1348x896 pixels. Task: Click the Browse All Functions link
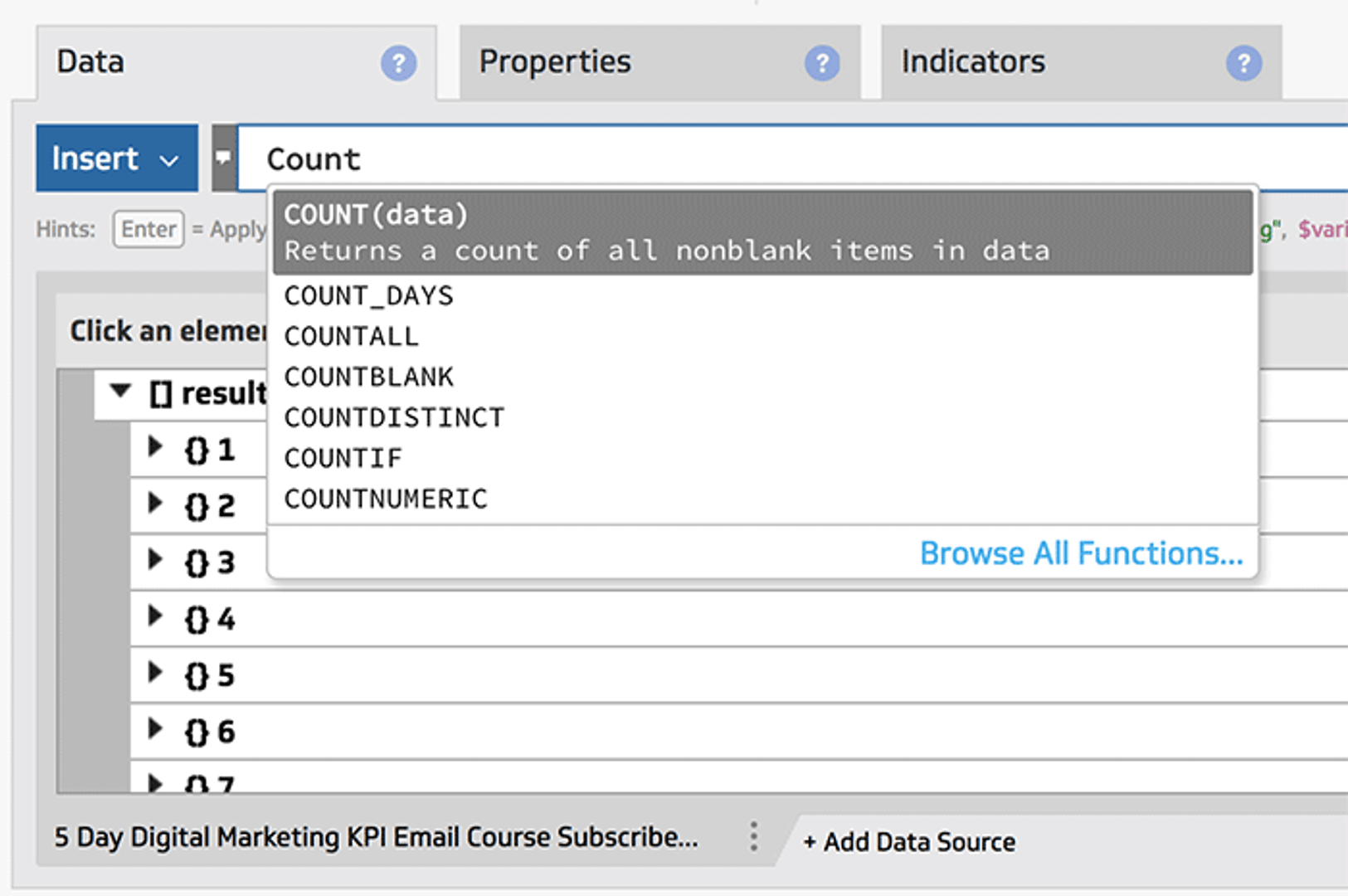click(1080, 553)
